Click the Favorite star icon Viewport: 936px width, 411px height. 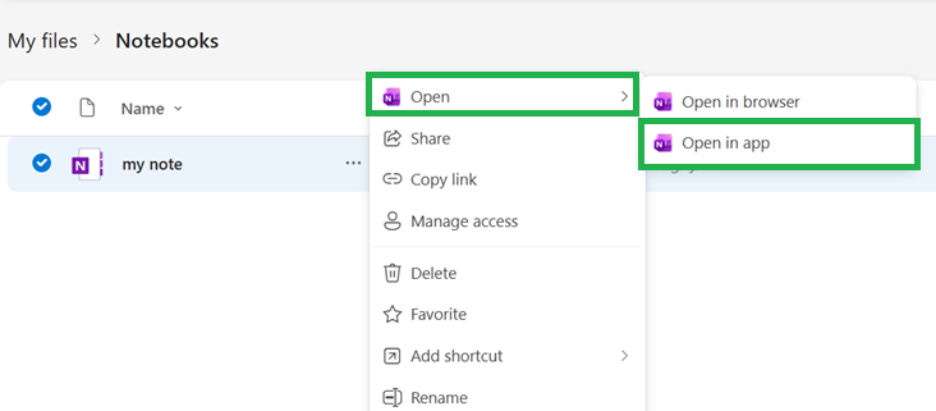click(392, 314)
